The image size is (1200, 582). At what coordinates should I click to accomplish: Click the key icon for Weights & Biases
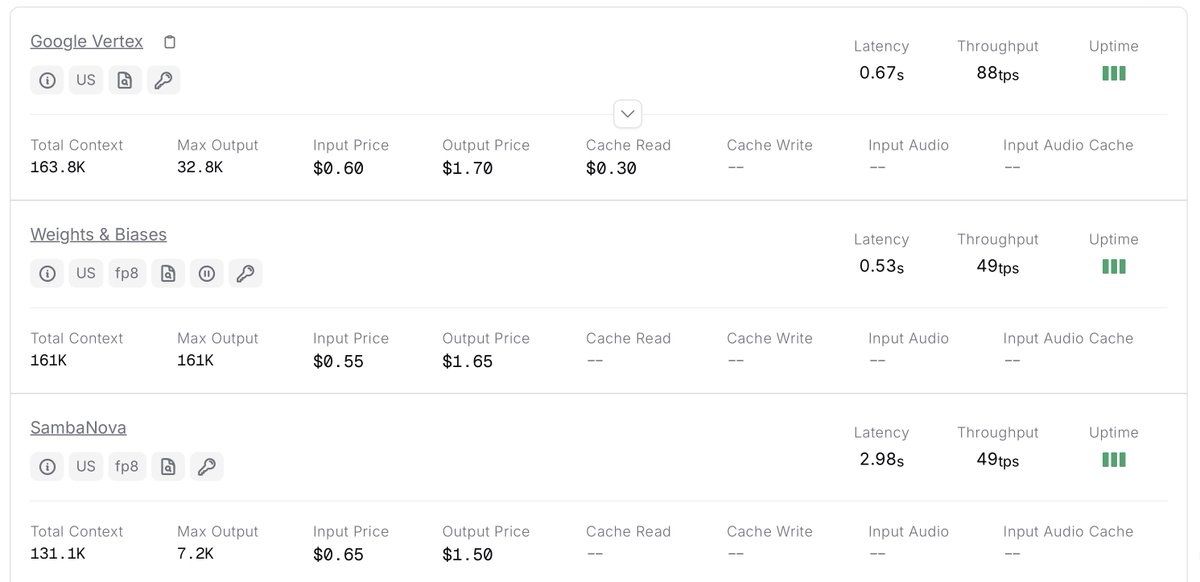pyautogui.click(x=246, y=273)
